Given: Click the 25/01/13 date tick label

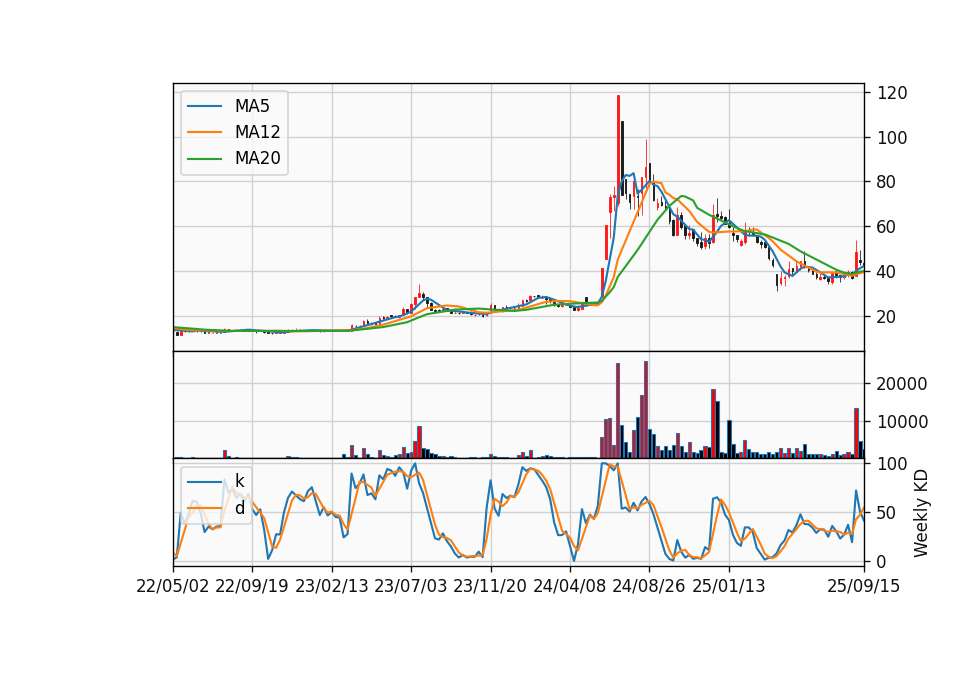Looking at the screenshot, I should click(729, 586).
